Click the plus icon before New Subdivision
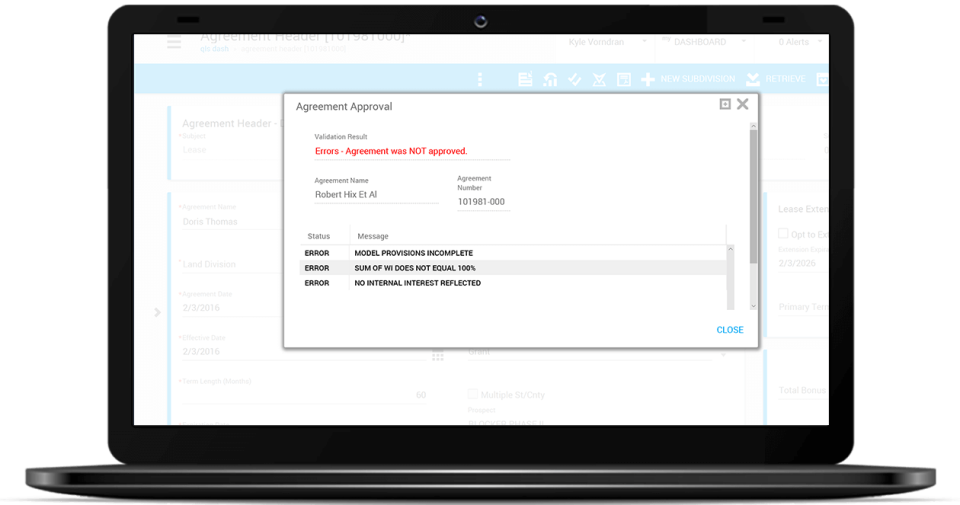Screen dimensions: 960x505 (x=648, y=79)
